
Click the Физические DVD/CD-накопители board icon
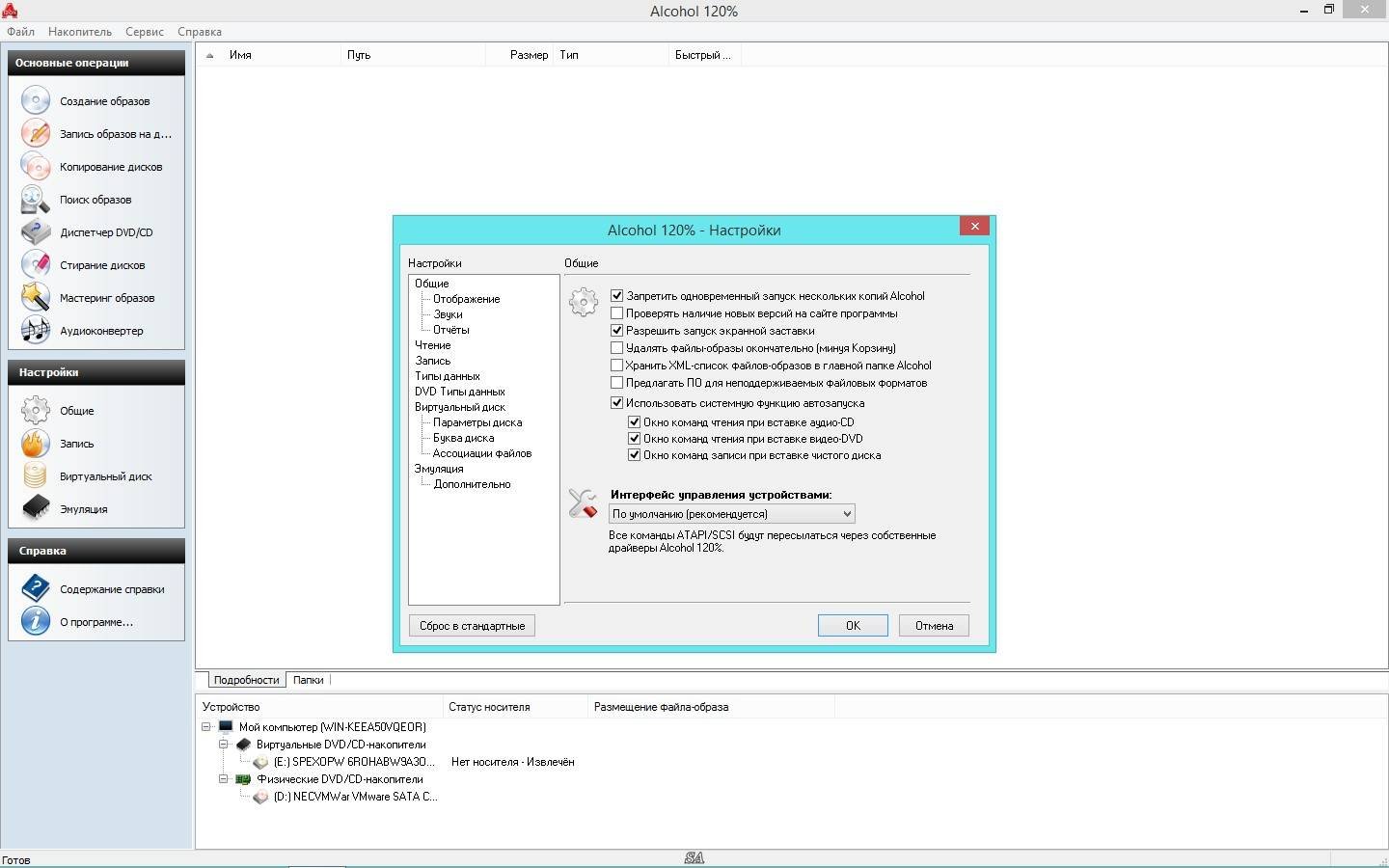coord(243,779)
